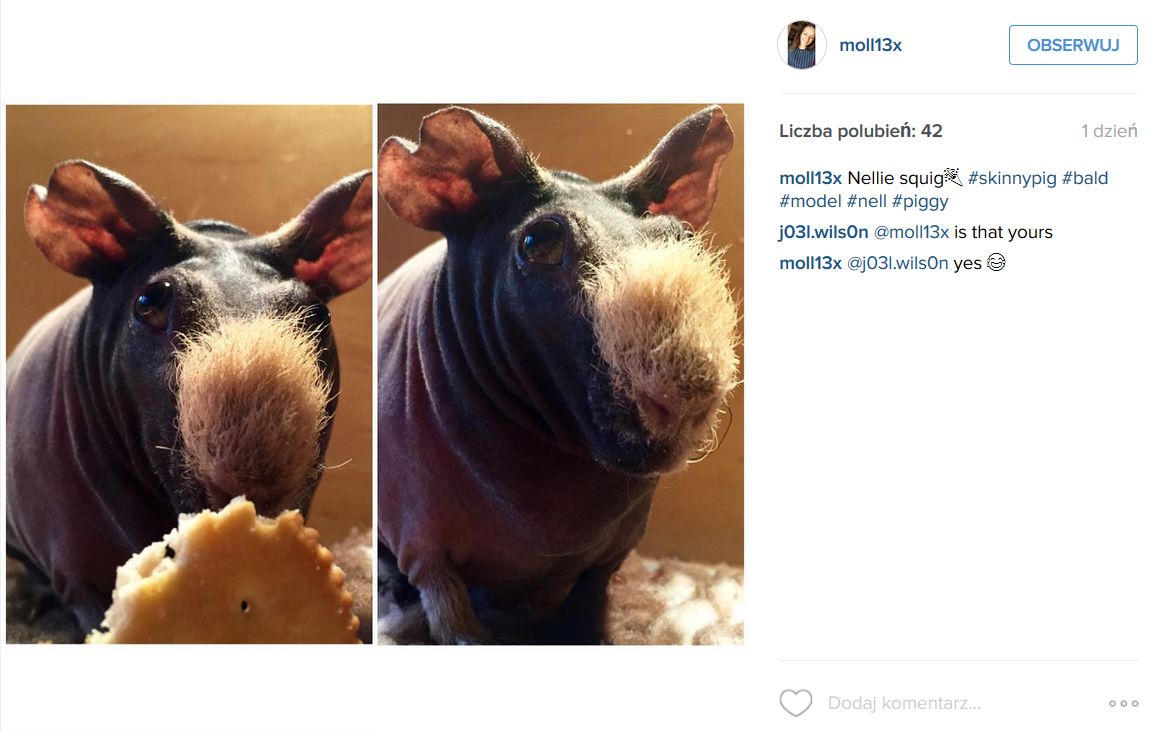Viewport: 1158px width, 754px height.
Task: Click the @j03l.wils0n mention in the reply
Action: (x=897, y=263)
